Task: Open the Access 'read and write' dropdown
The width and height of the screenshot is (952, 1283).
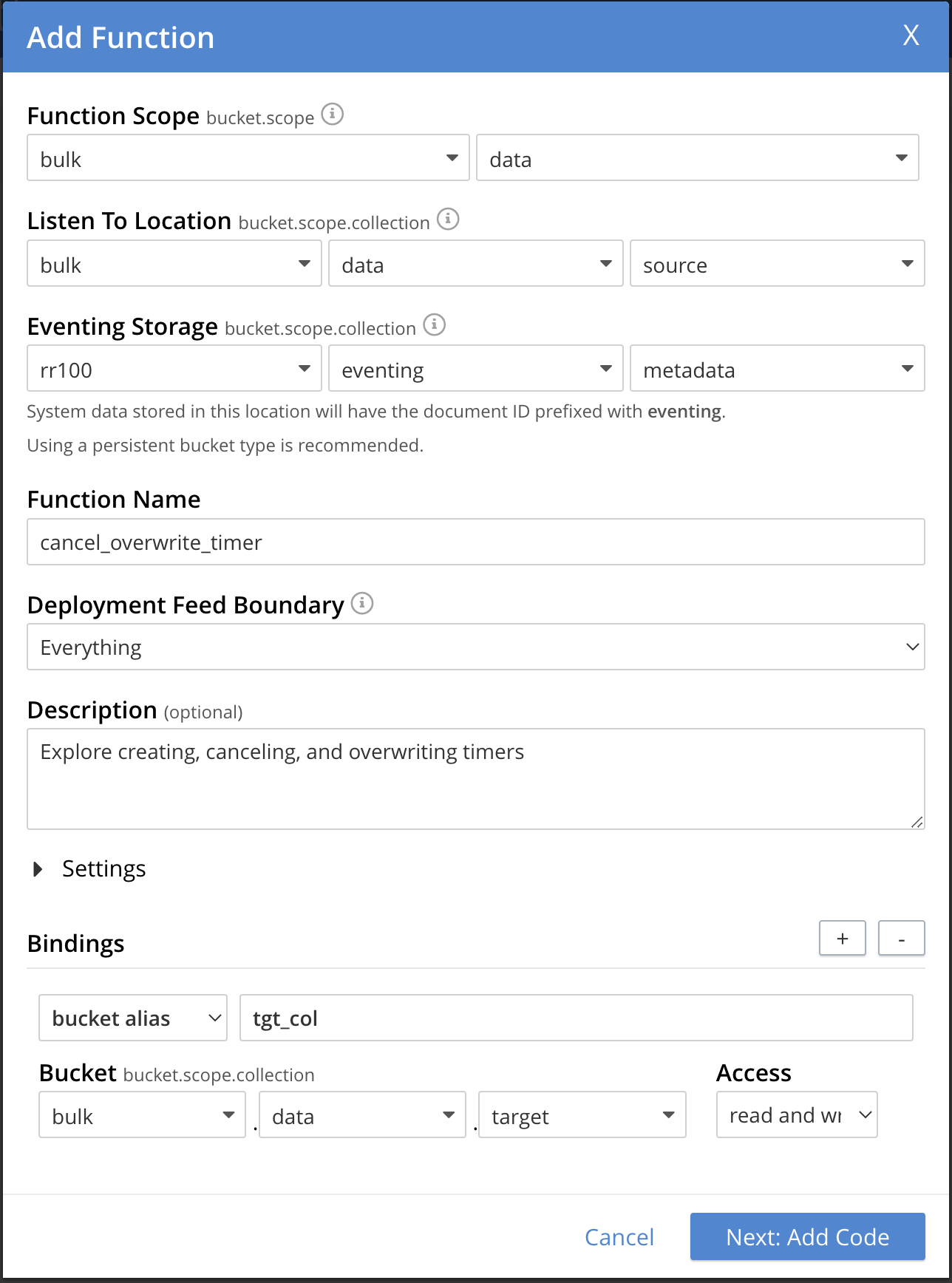Action: (797, 1115)
